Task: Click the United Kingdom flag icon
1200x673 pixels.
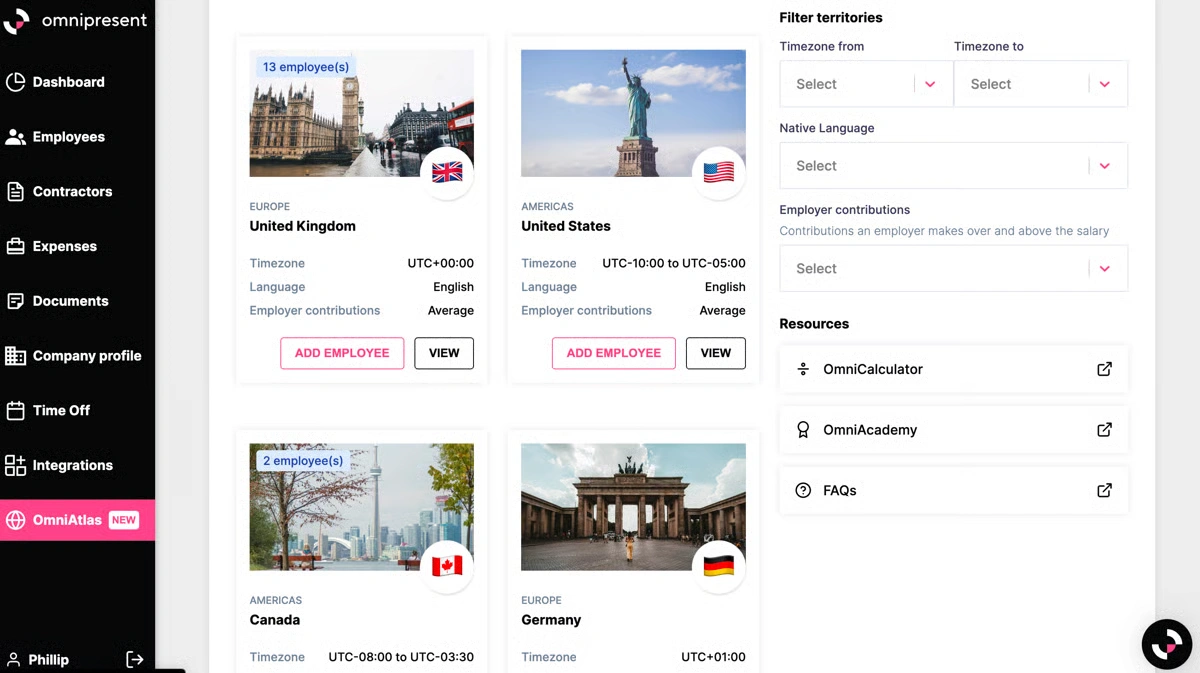Action: coord(447,172)
